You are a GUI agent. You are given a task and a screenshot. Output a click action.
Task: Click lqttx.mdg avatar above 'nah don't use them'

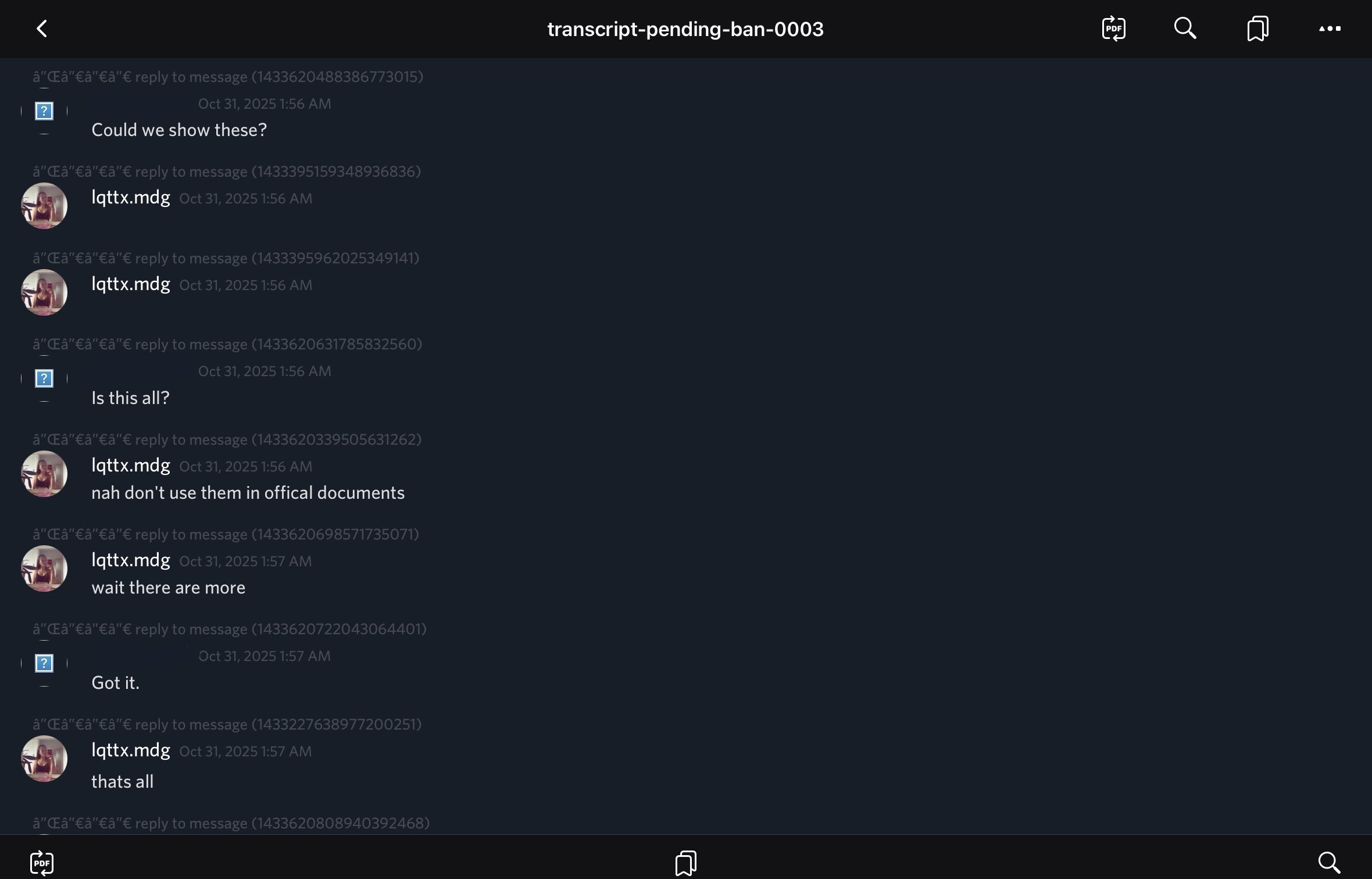tap(44, 474)
